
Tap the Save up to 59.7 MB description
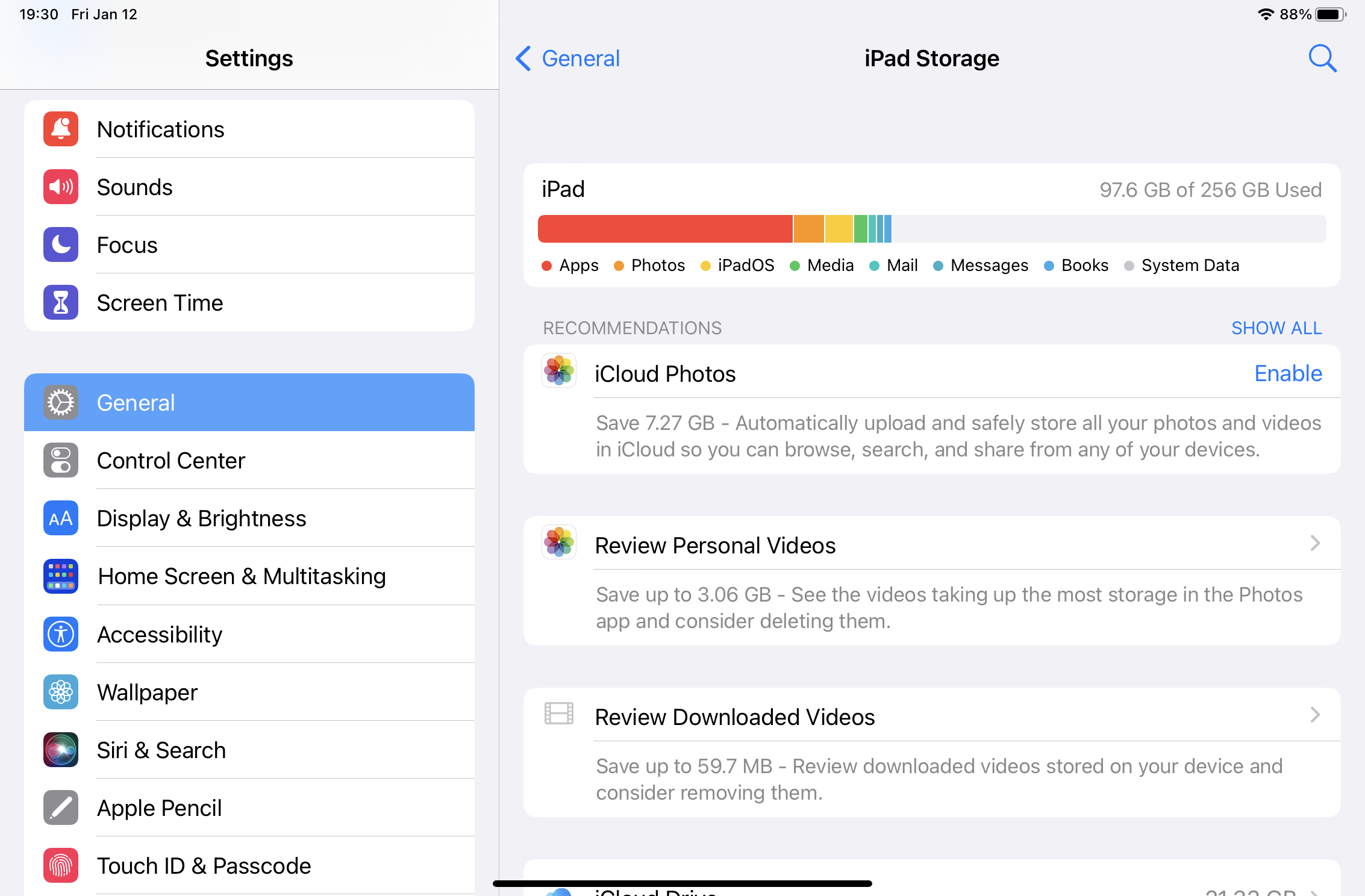(939, 779)
